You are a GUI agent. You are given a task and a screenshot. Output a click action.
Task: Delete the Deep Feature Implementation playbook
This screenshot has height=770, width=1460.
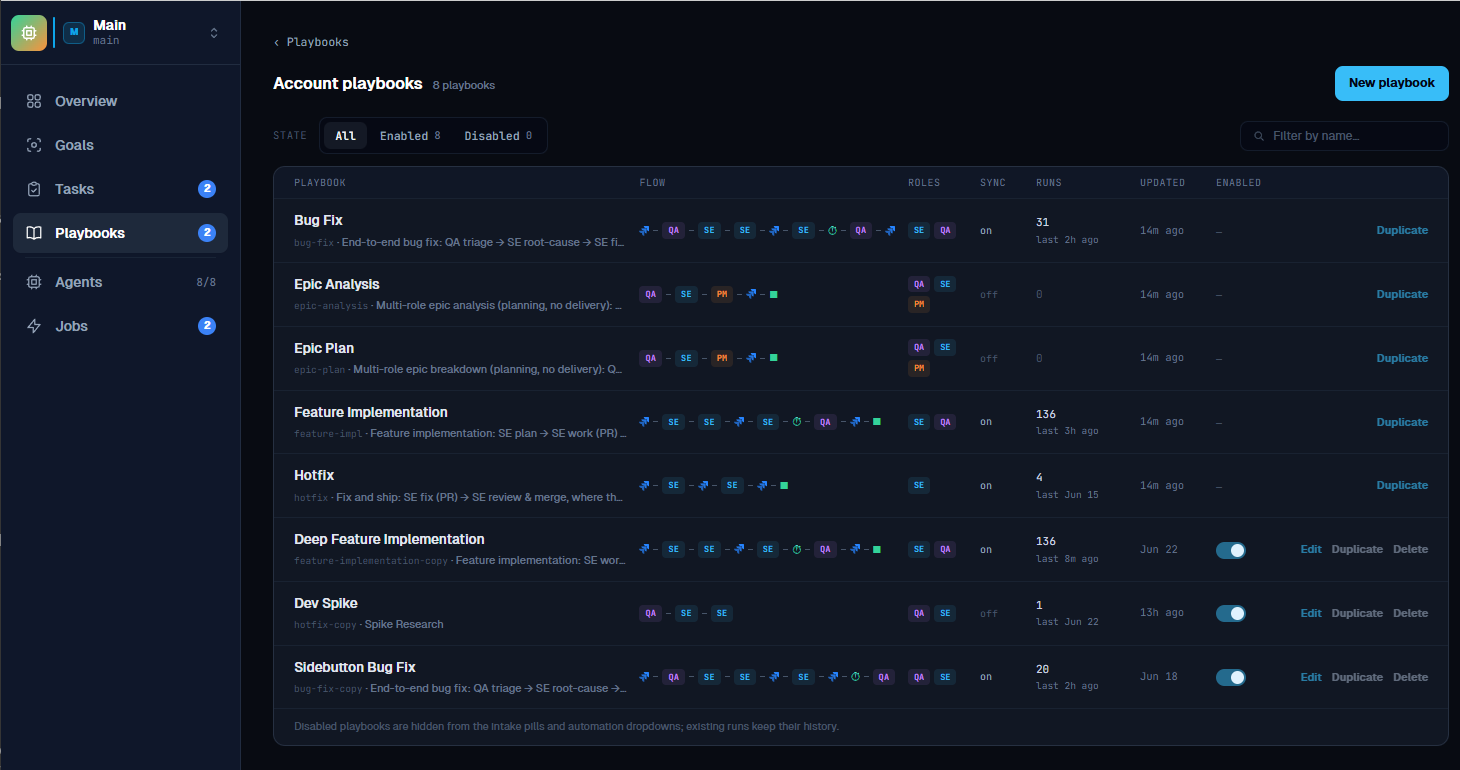coord(1411,549)
